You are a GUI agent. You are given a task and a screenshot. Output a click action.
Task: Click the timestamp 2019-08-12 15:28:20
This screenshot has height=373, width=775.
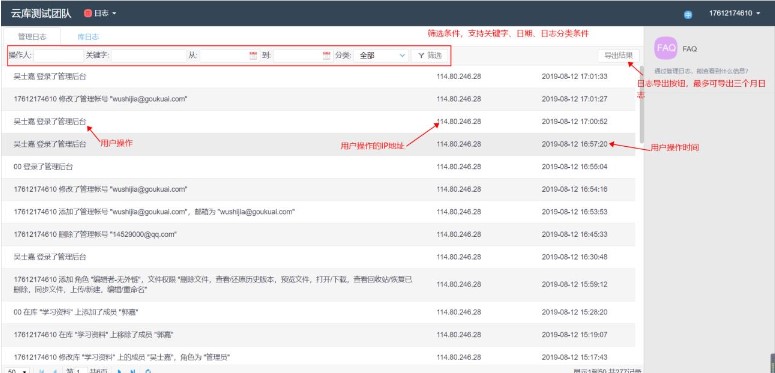pos(574,312)
